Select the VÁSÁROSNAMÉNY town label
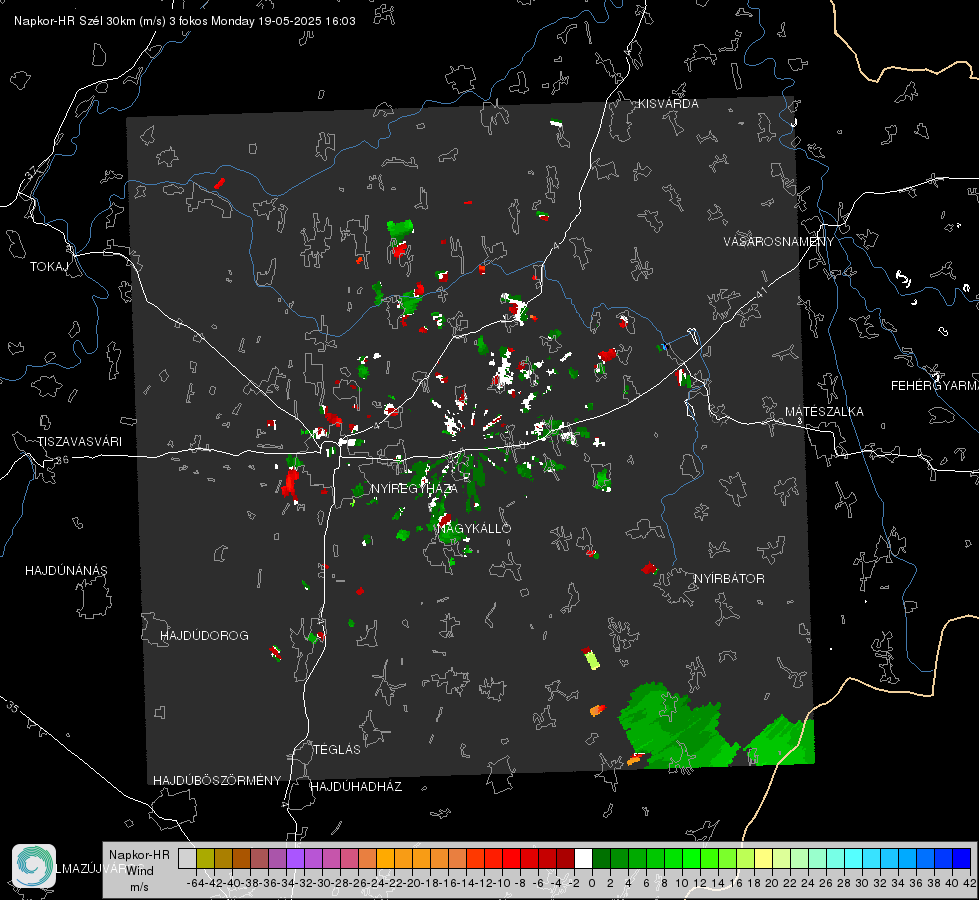This screenshot has height=900, width=979. [779, 242]
